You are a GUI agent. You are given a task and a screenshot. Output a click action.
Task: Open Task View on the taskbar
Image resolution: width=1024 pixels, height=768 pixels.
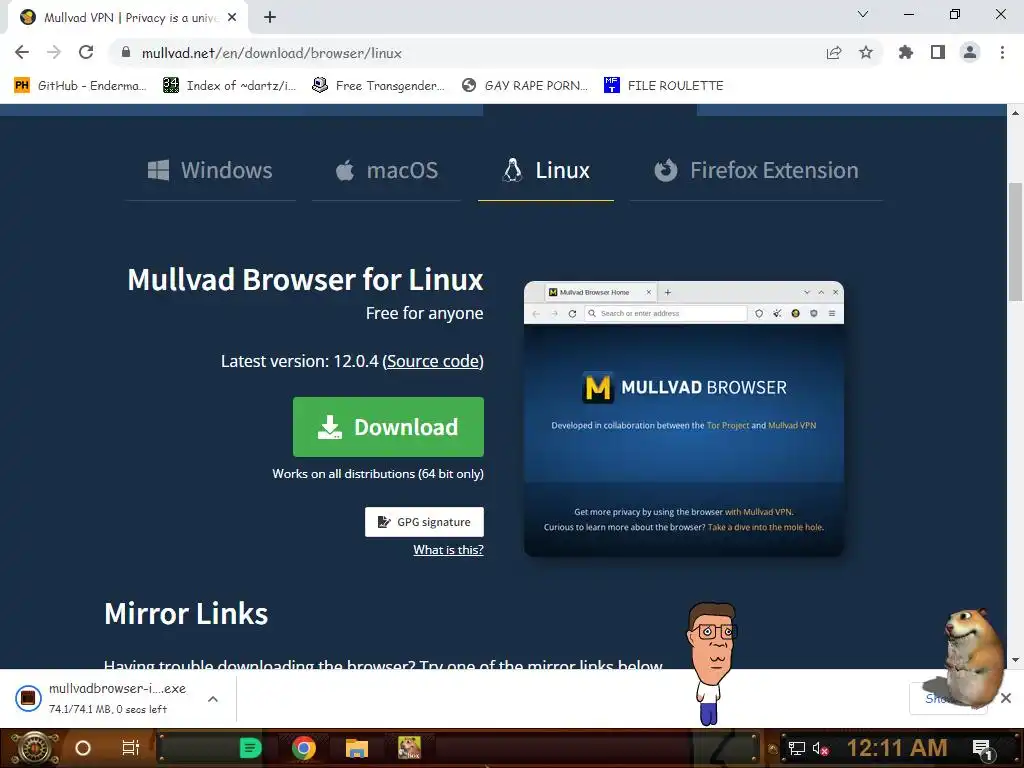pos(131,748)
